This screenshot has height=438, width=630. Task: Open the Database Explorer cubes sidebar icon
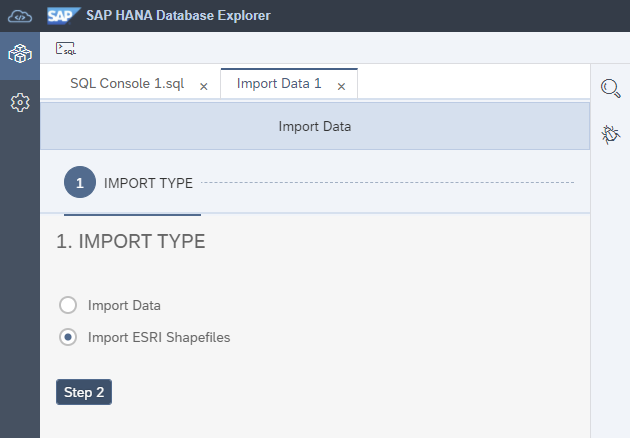click(20, 54)
